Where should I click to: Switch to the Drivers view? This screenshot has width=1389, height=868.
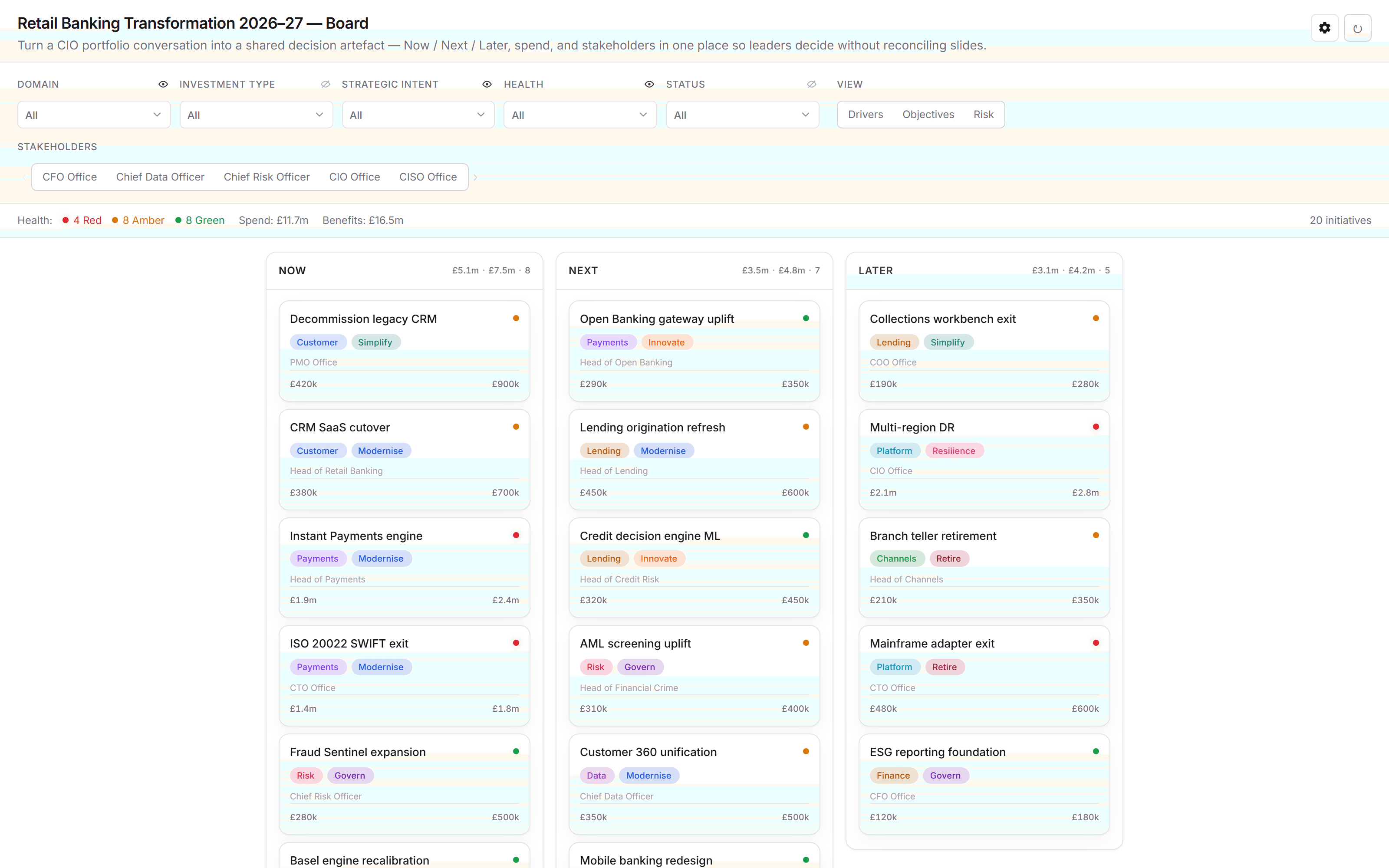click(x=866, y=115)
